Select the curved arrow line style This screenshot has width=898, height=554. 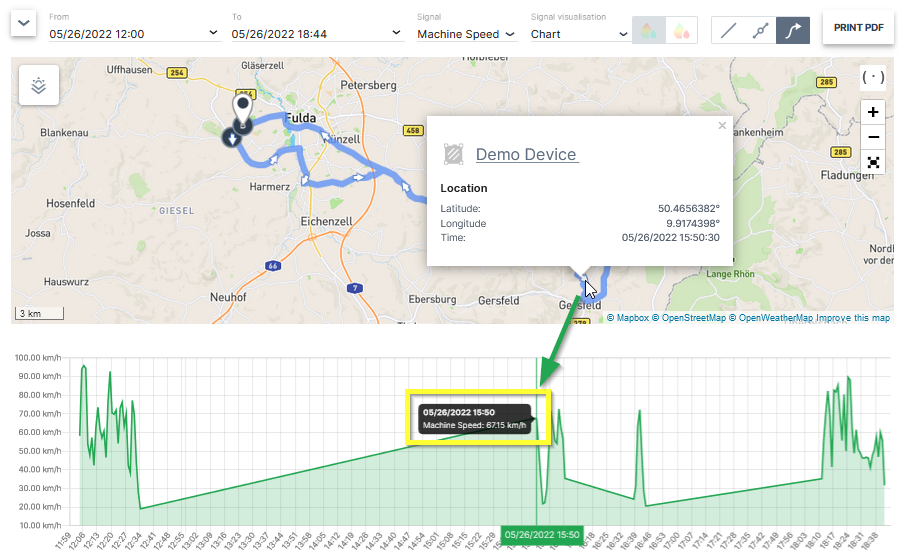click(x=793, y=30)
